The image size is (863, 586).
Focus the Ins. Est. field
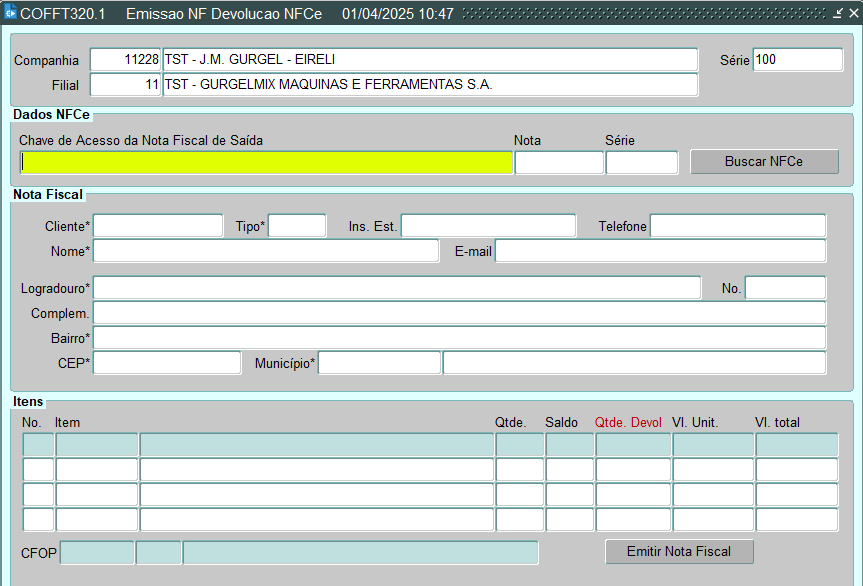(488, 226)
